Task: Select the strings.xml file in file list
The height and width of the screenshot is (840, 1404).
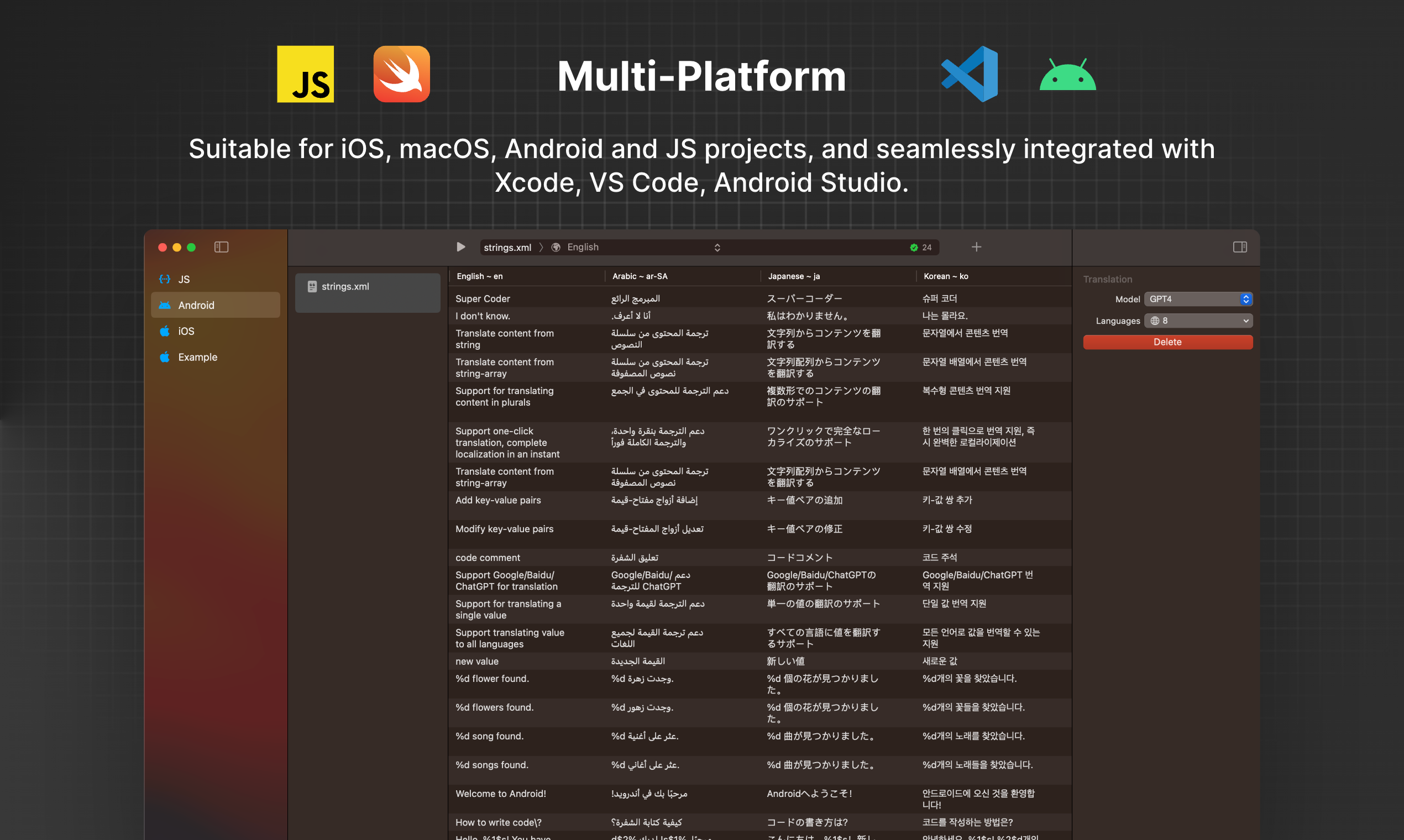Action: coord(345,286)
